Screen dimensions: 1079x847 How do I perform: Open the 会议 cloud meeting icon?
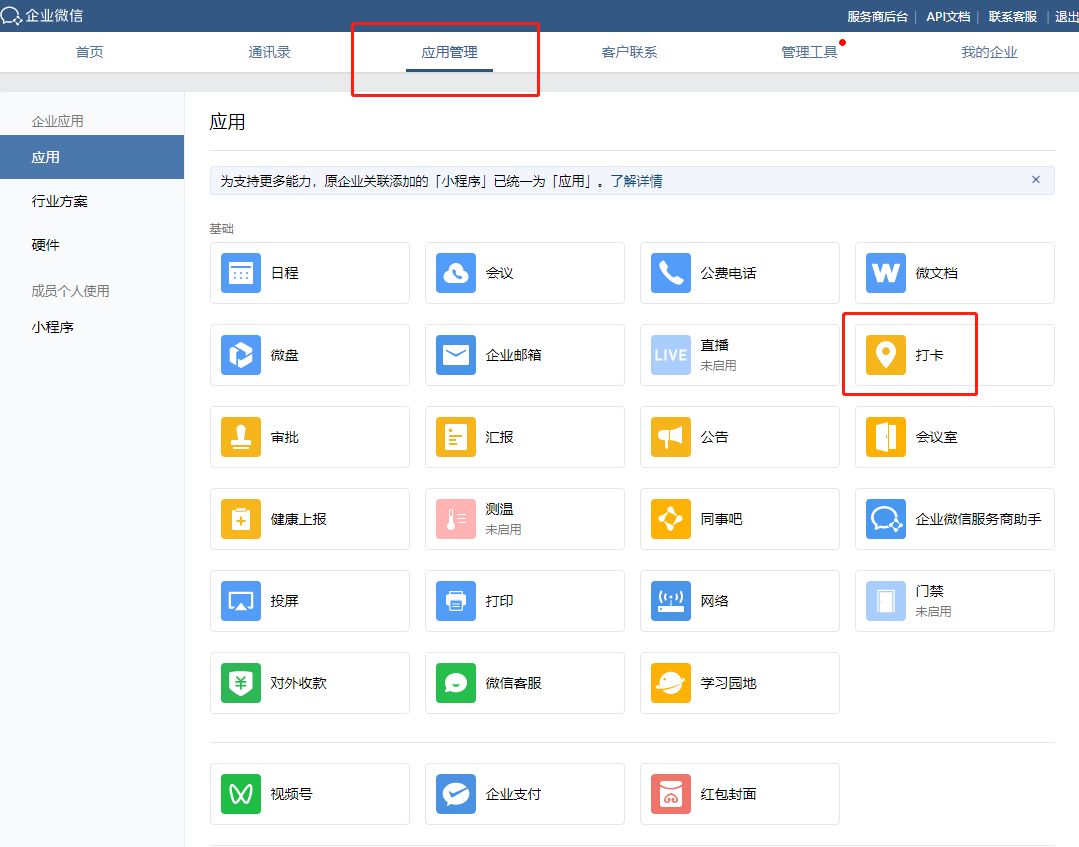(456, 273)
